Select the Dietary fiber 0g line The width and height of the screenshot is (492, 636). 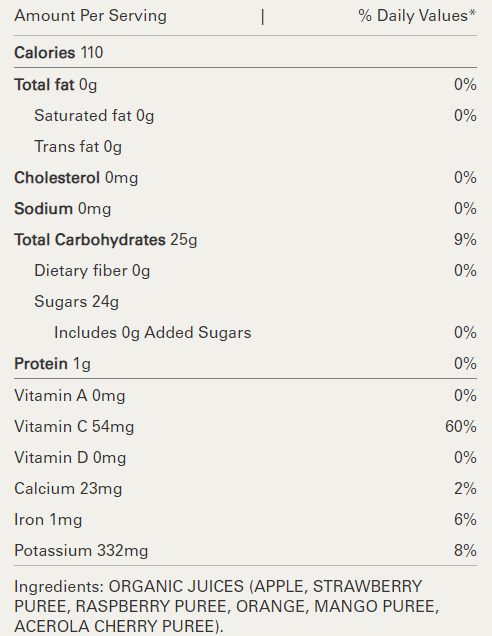(x=92, y=271)
